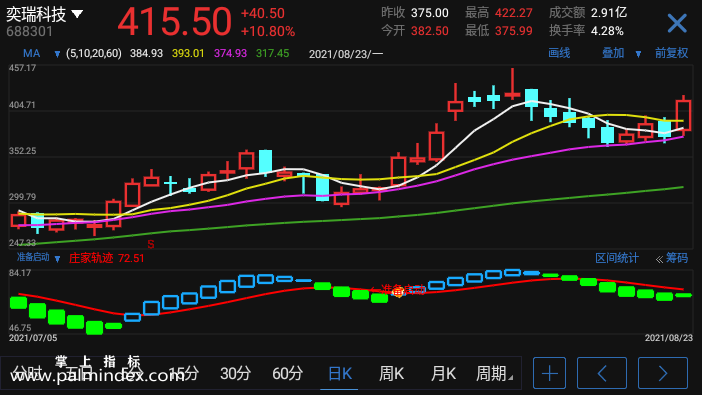
Task: Expand the MA indicator dropdown arrow
Action: (57, 54)
